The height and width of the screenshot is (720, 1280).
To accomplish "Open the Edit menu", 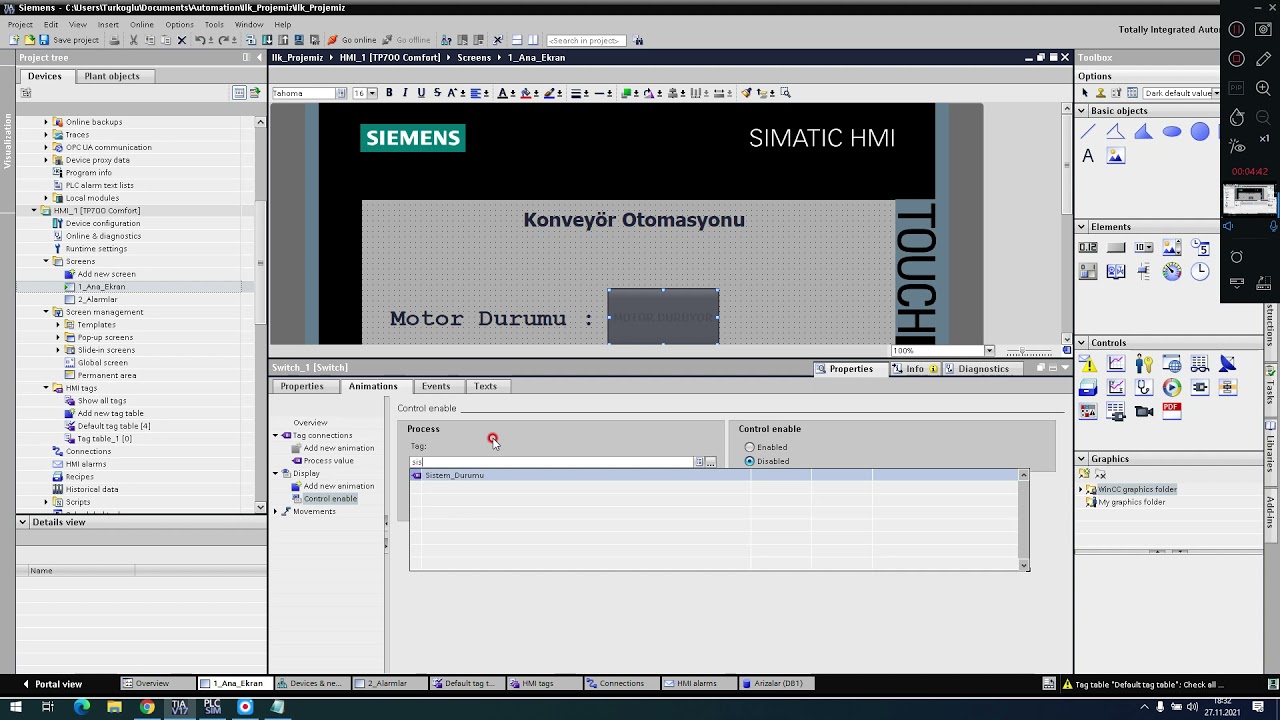I will point(50,24).
